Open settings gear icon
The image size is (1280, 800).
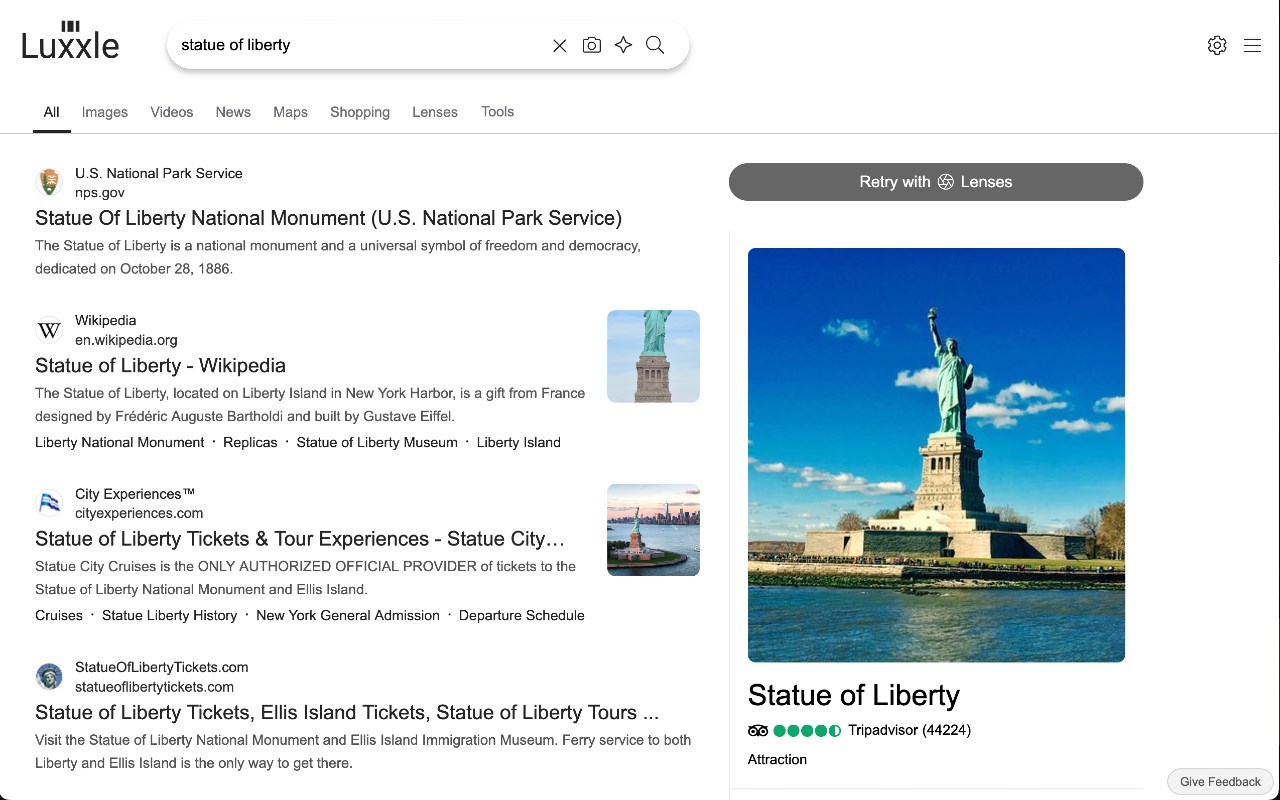[1217, 45]
